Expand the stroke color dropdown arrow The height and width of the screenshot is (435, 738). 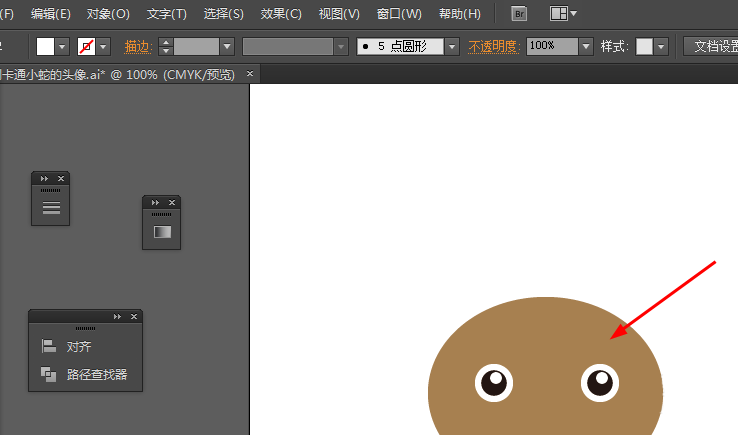point(103,47)
